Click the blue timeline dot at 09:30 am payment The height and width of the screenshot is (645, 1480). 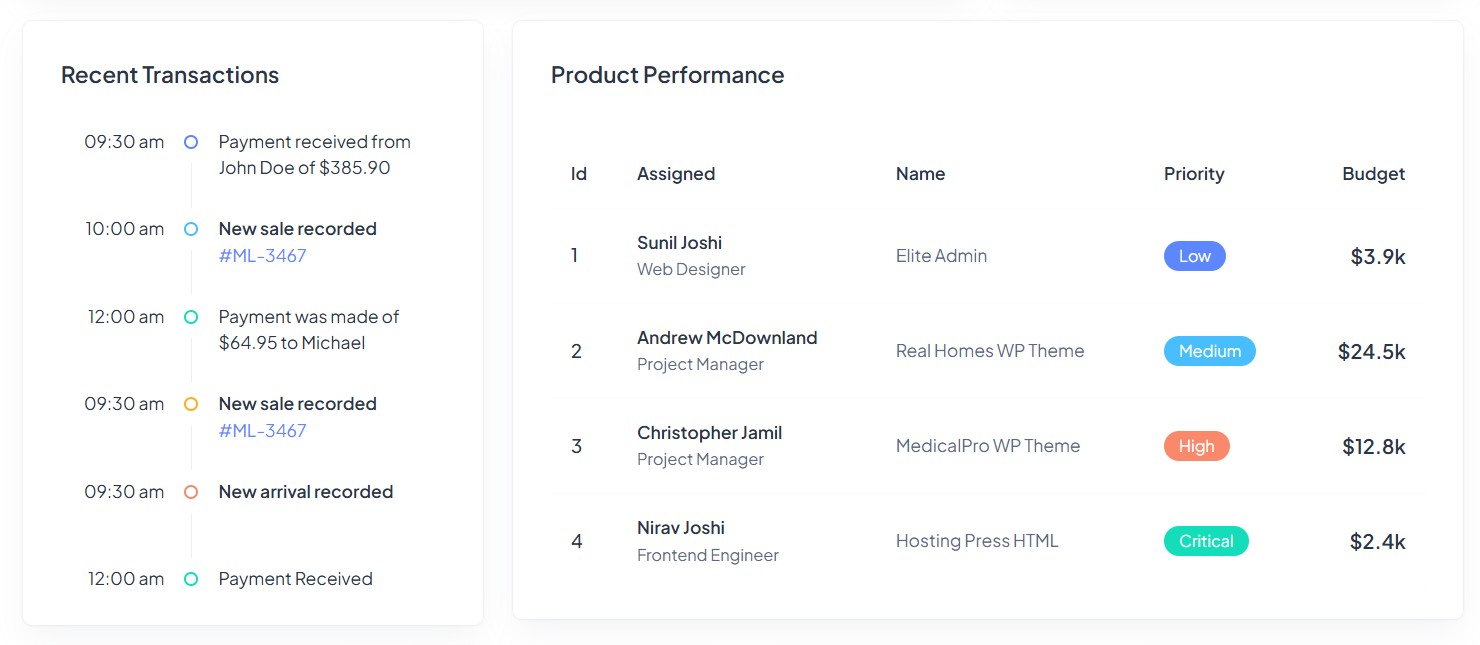click(191, 142)
